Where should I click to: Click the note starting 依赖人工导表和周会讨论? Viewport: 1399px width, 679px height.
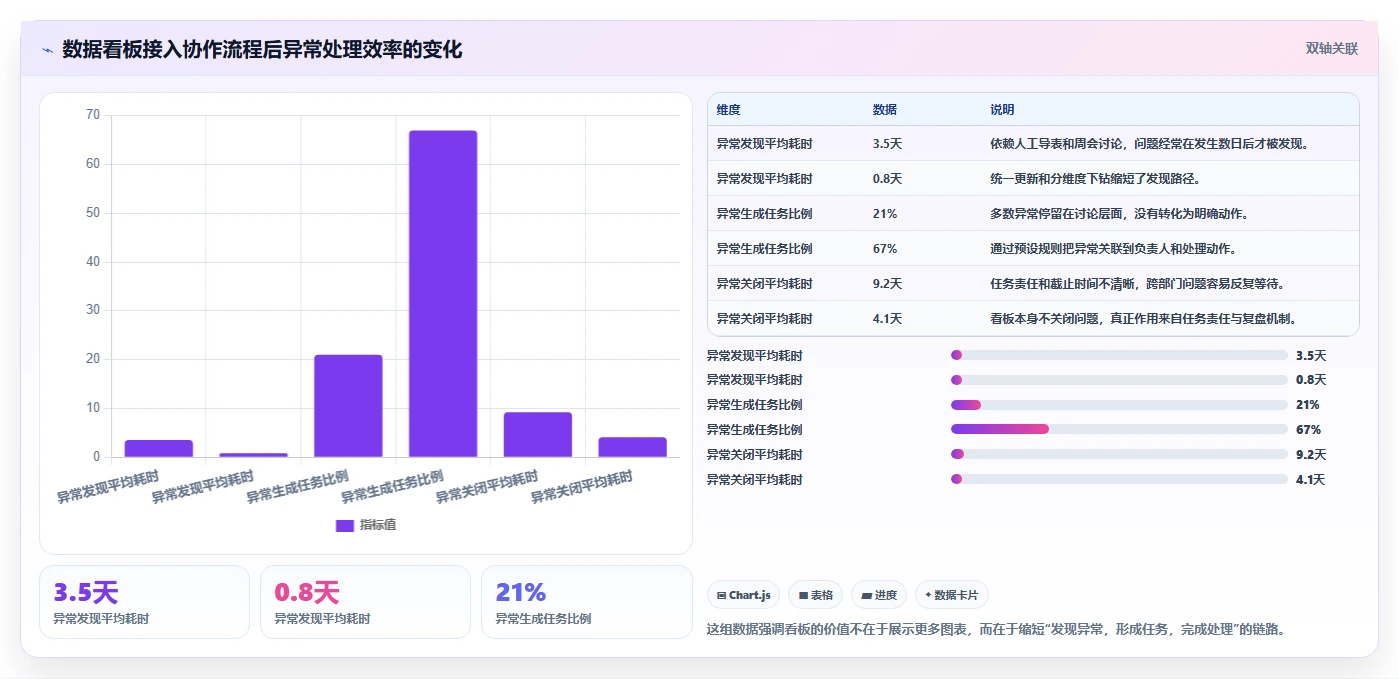(x=1150, y=144)
